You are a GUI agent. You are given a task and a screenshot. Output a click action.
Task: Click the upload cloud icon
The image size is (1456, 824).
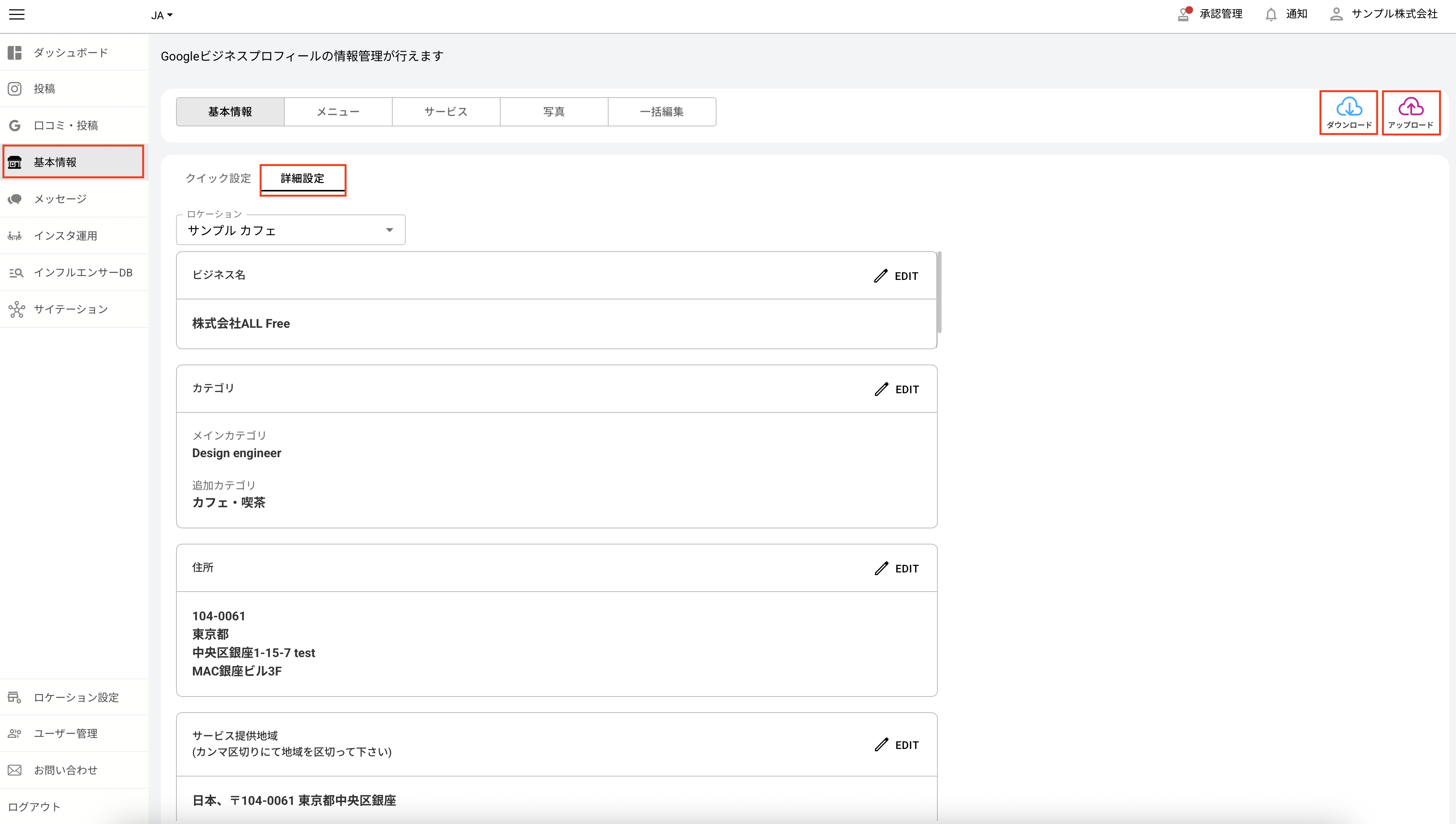point(1411,107)
